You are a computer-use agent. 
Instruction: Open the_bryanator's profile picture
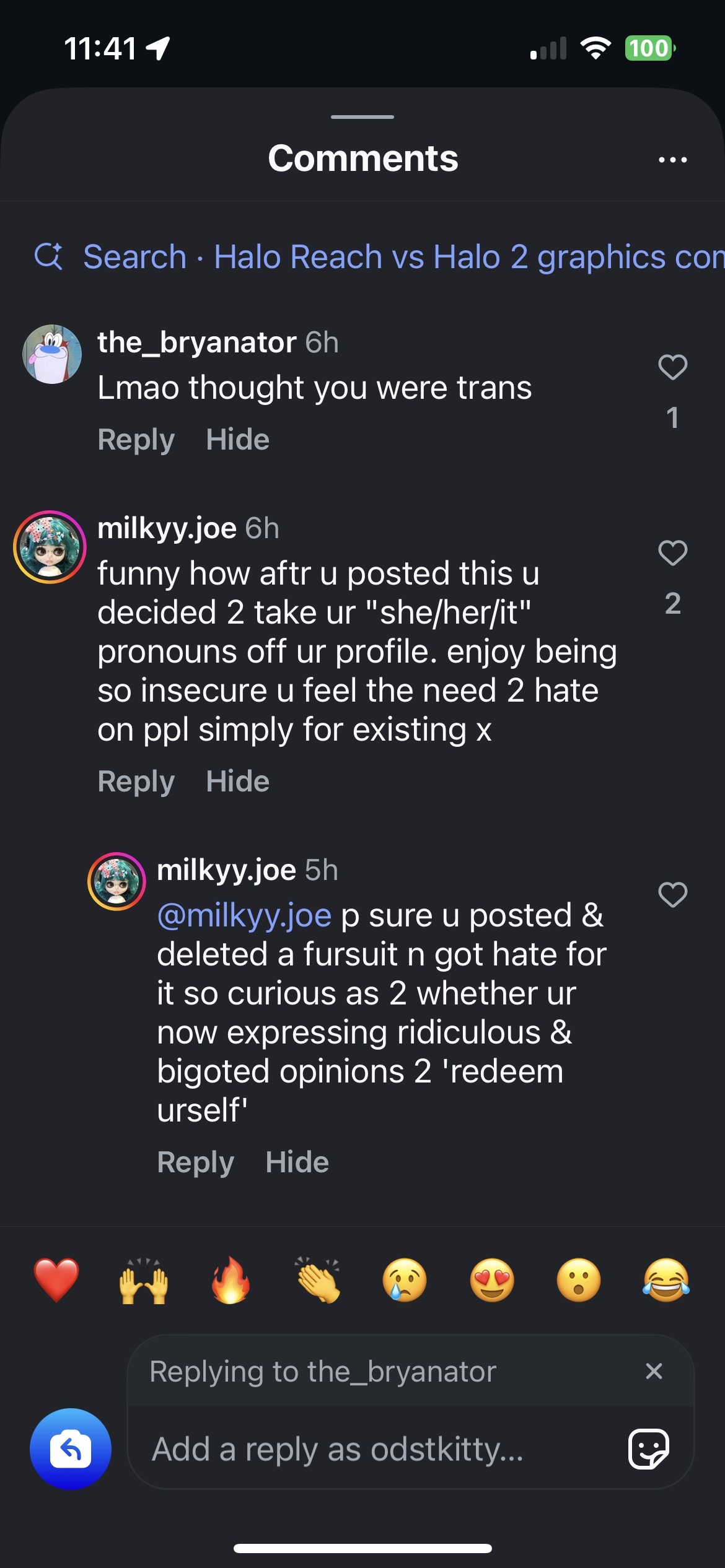pos(52,354)
